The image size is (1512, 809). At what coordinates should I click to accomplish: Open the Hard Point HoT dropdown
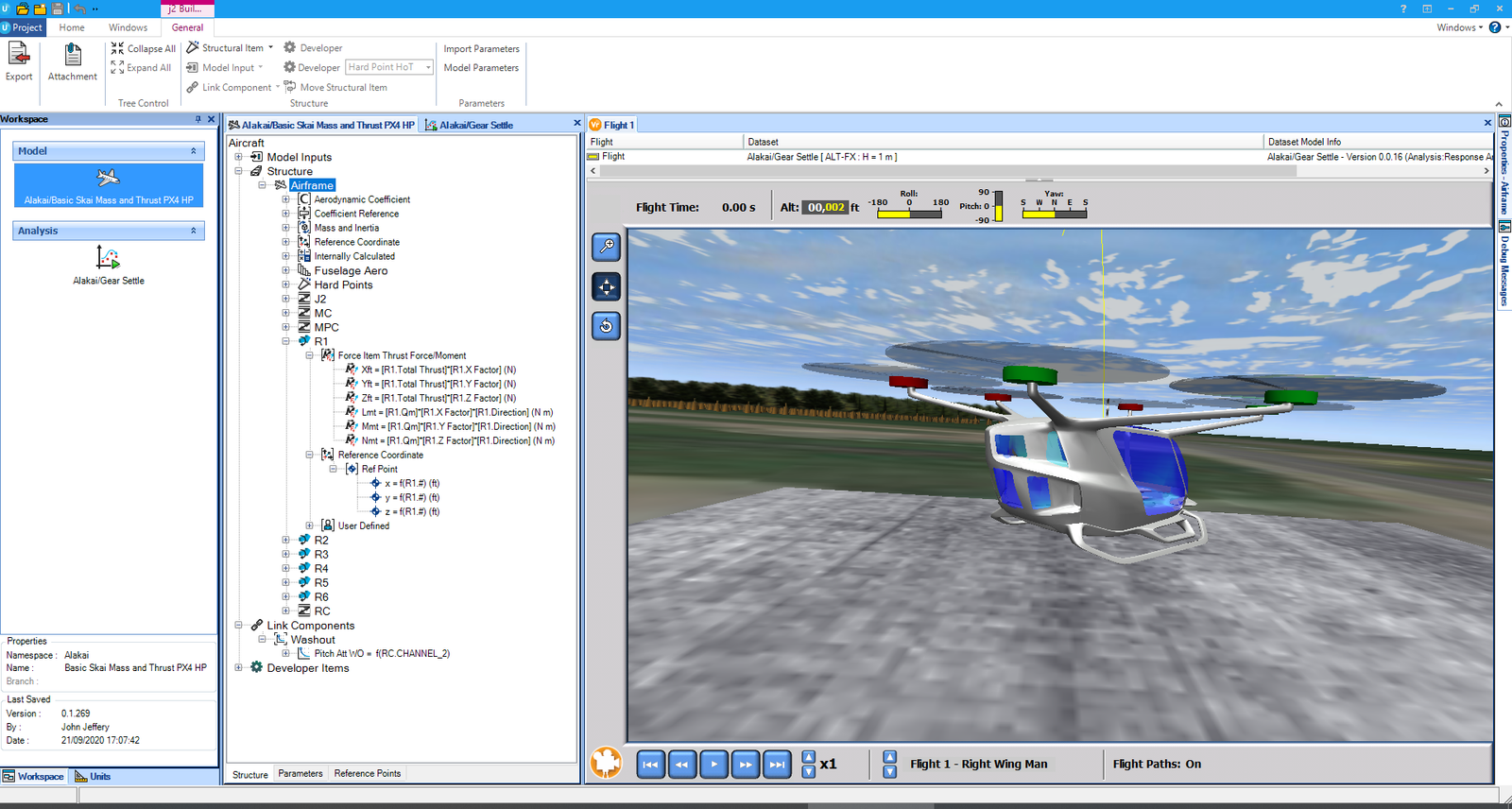[x=428, y=67]
